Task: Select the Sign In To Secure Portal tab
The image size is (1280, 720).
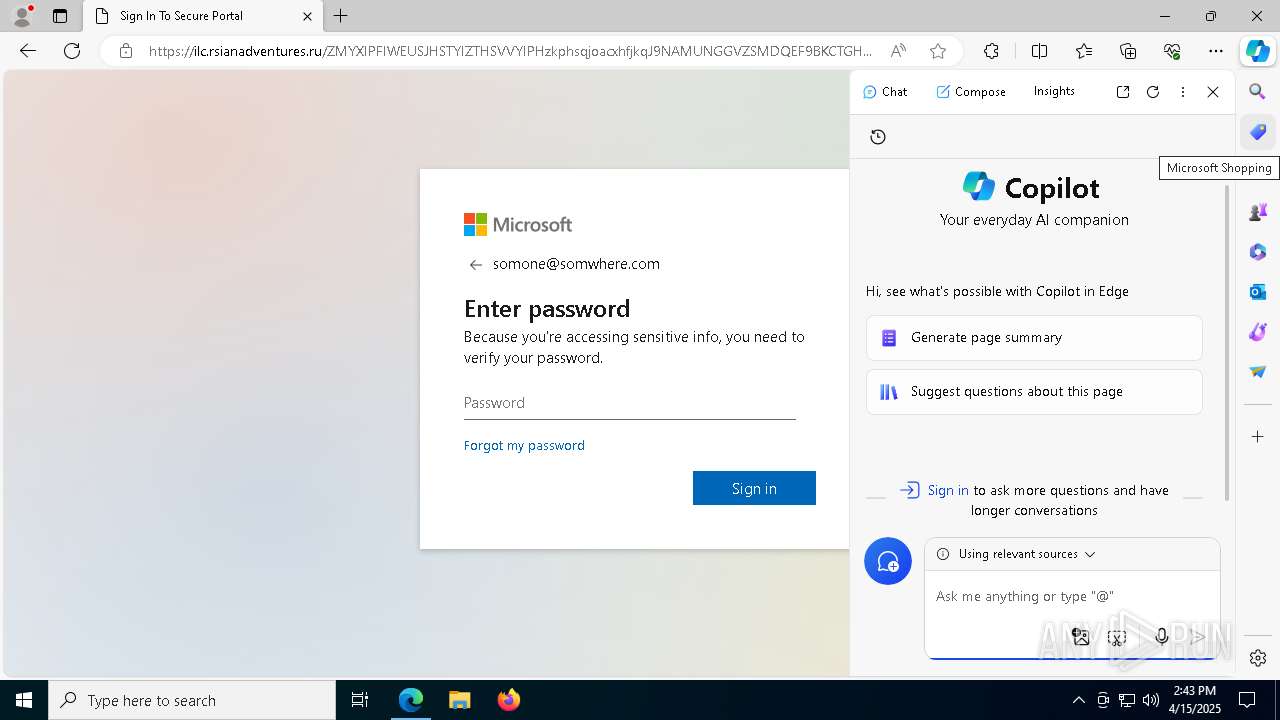Action: tap(203, 16)
